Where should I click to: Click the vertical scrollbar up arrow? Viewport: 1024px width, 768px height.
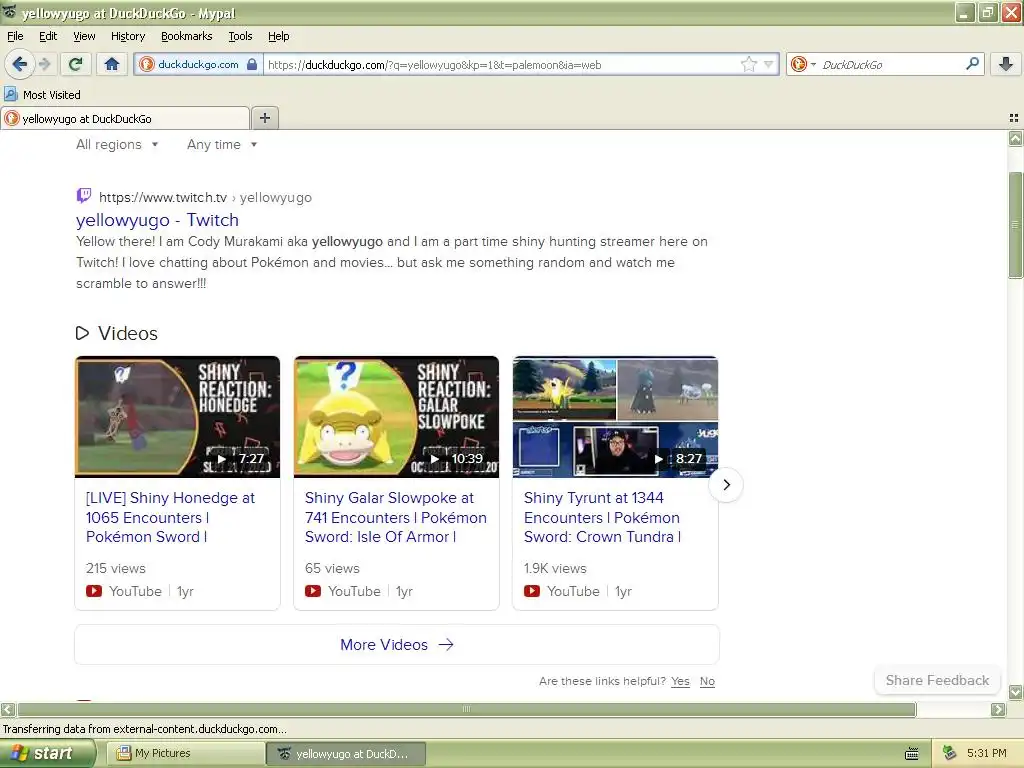pyautogui.click(x=1015, y=138)
